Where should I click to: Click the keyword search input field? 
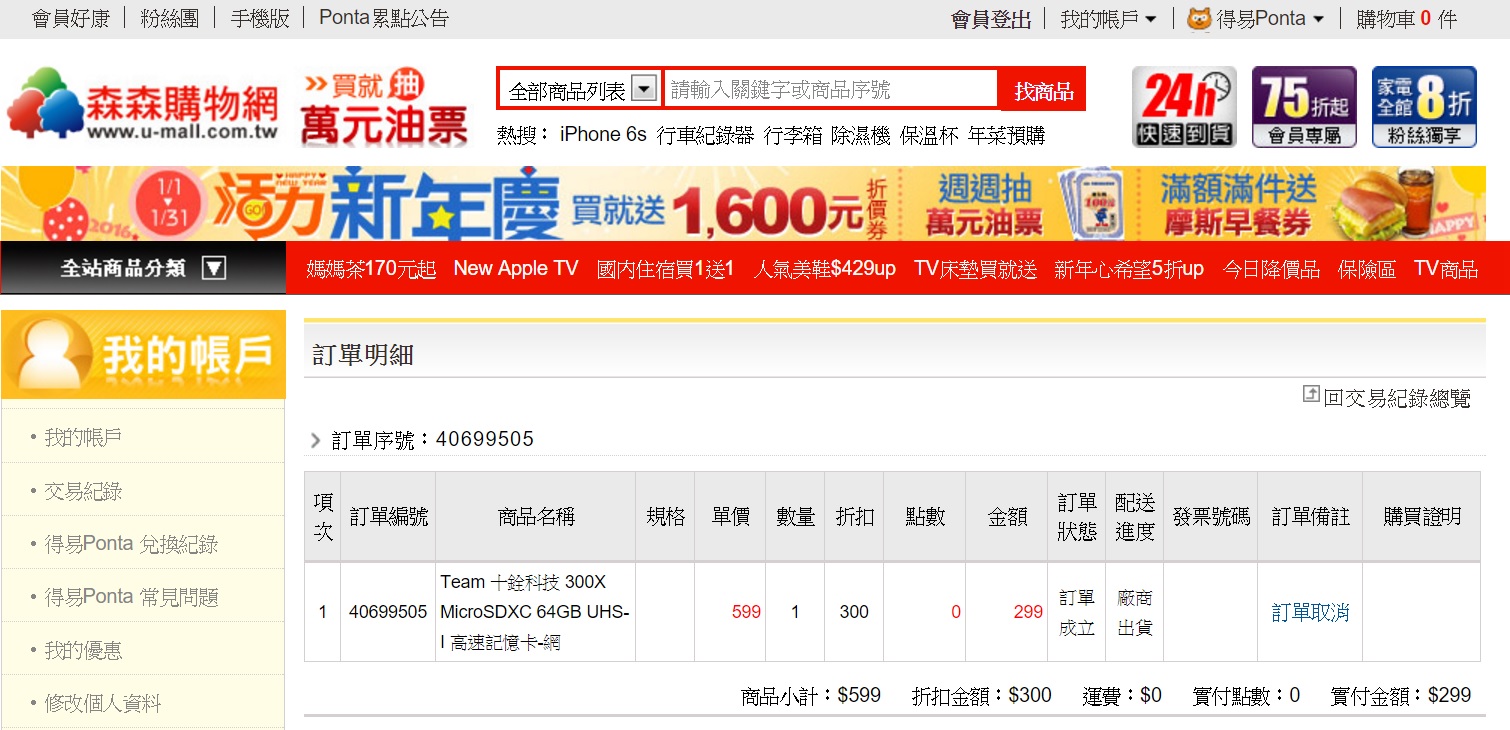tap(831, 90)
